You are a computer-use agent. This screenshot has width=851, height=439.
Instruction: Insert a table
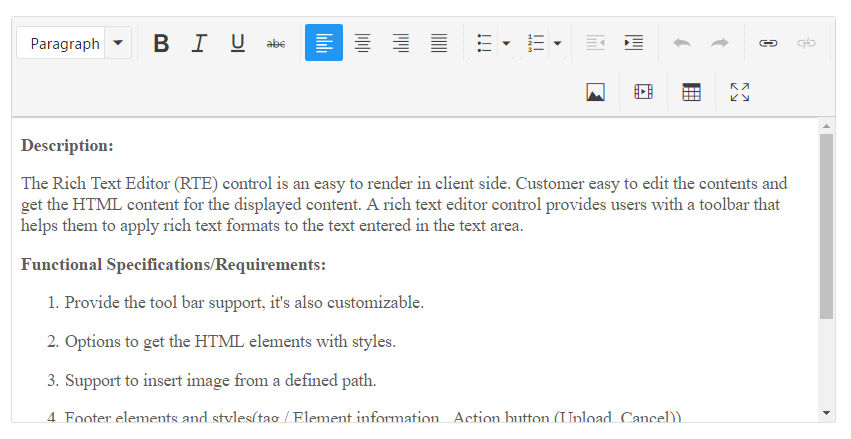691,92
